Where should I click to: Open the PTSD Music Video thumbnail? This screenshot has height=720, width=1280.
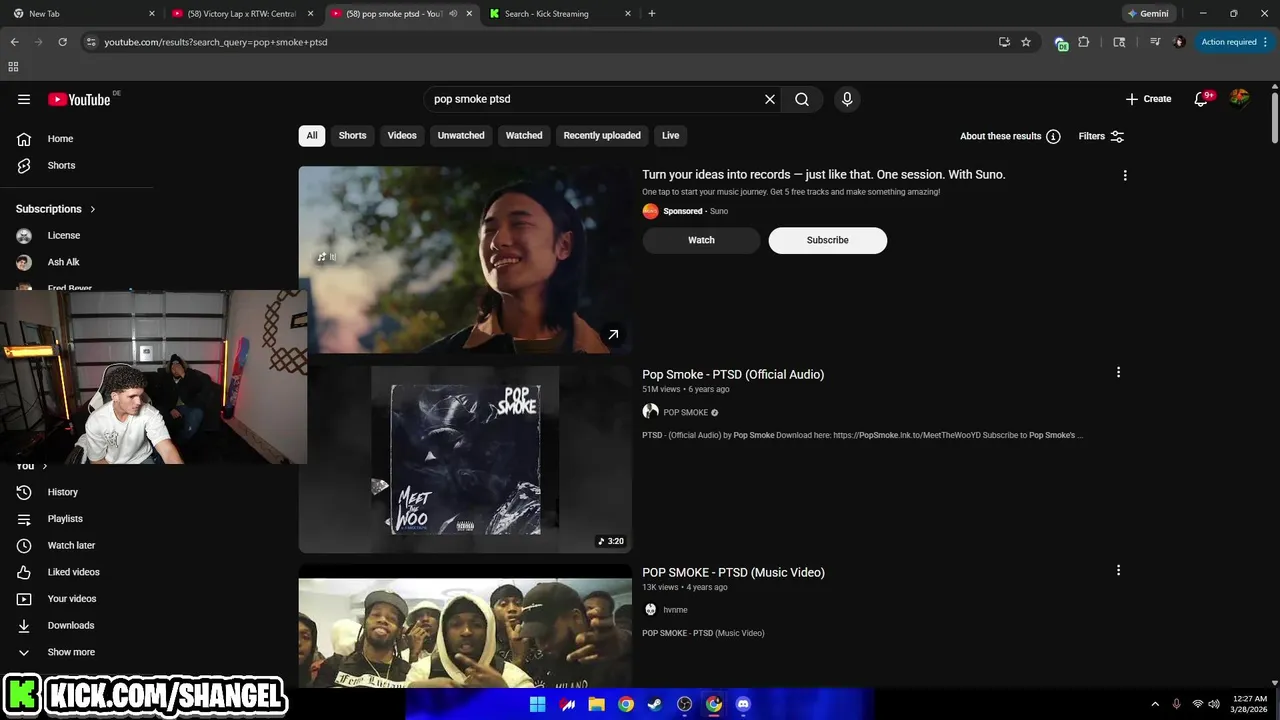pos(465,626)
